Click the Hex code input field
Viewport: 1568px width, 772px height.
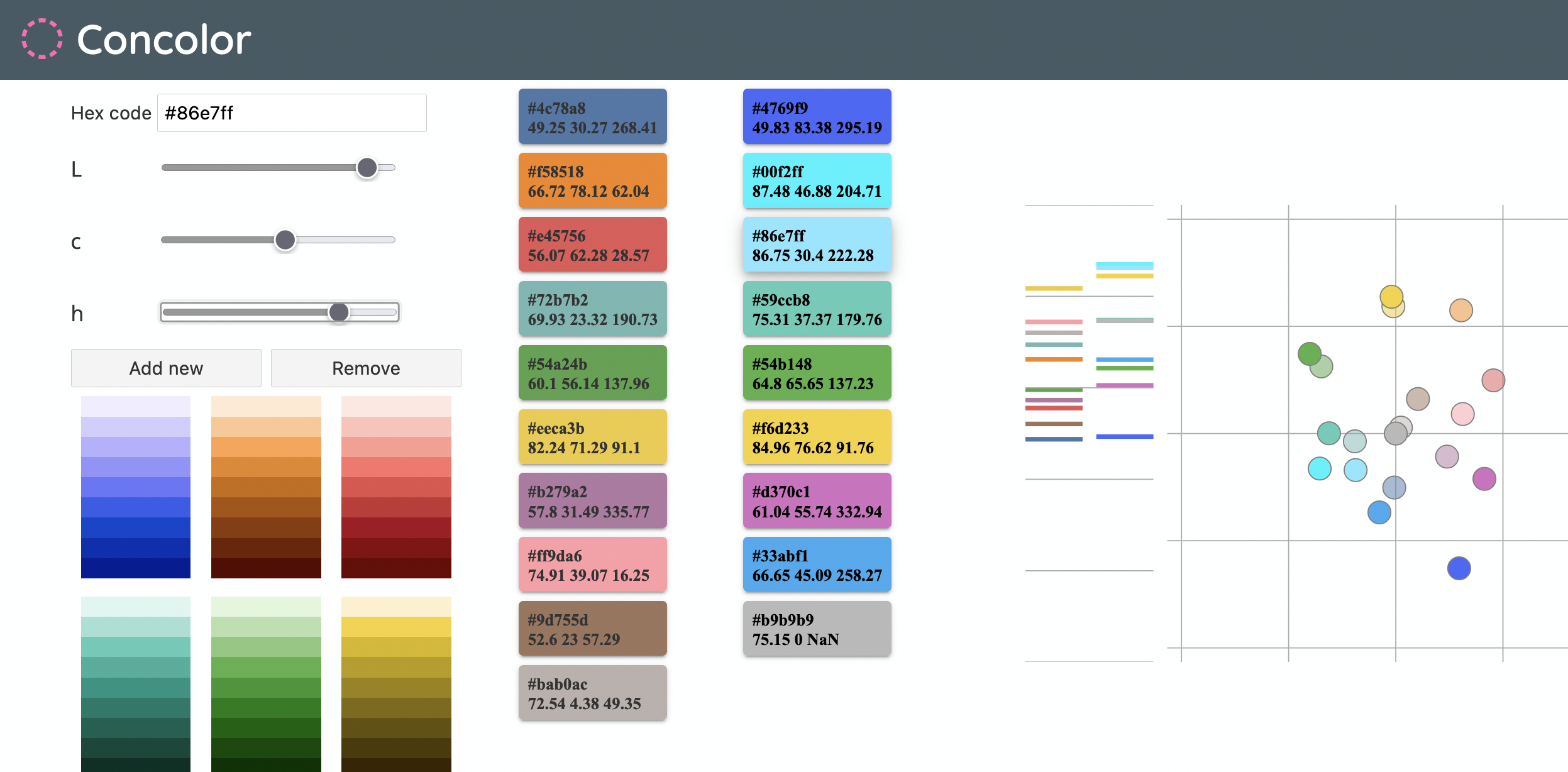(x=292, y=113)
